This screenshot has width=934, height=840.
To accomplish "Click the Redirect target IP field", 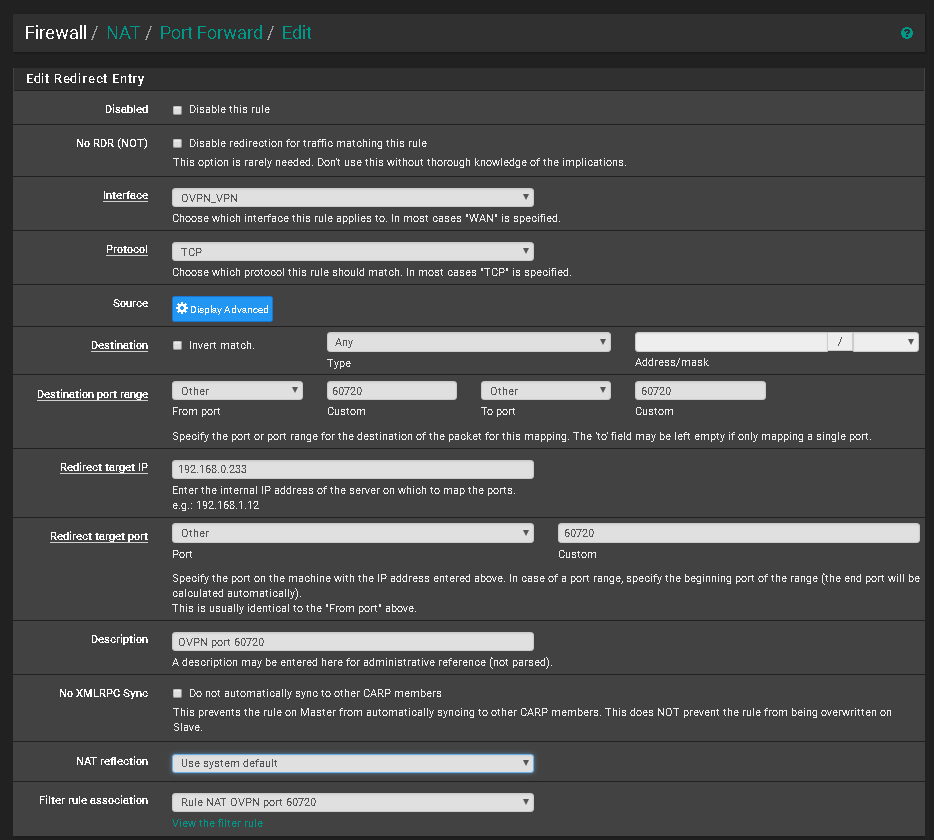I will tap(352, 469).
